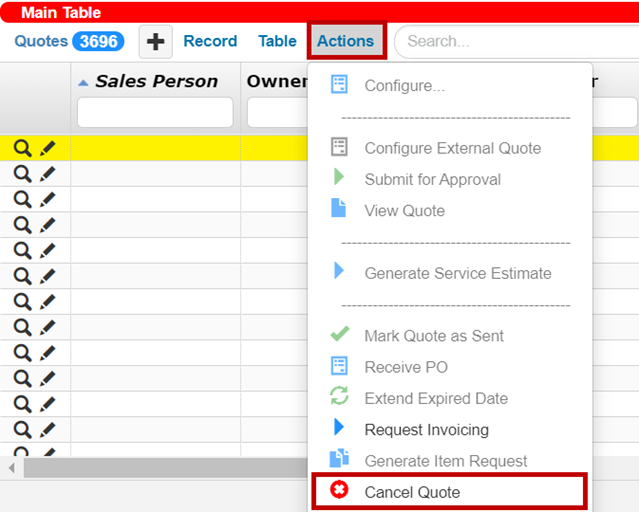Open the Record menu
This screenshot has width=639, height=512.
click(x=210, y=41)
